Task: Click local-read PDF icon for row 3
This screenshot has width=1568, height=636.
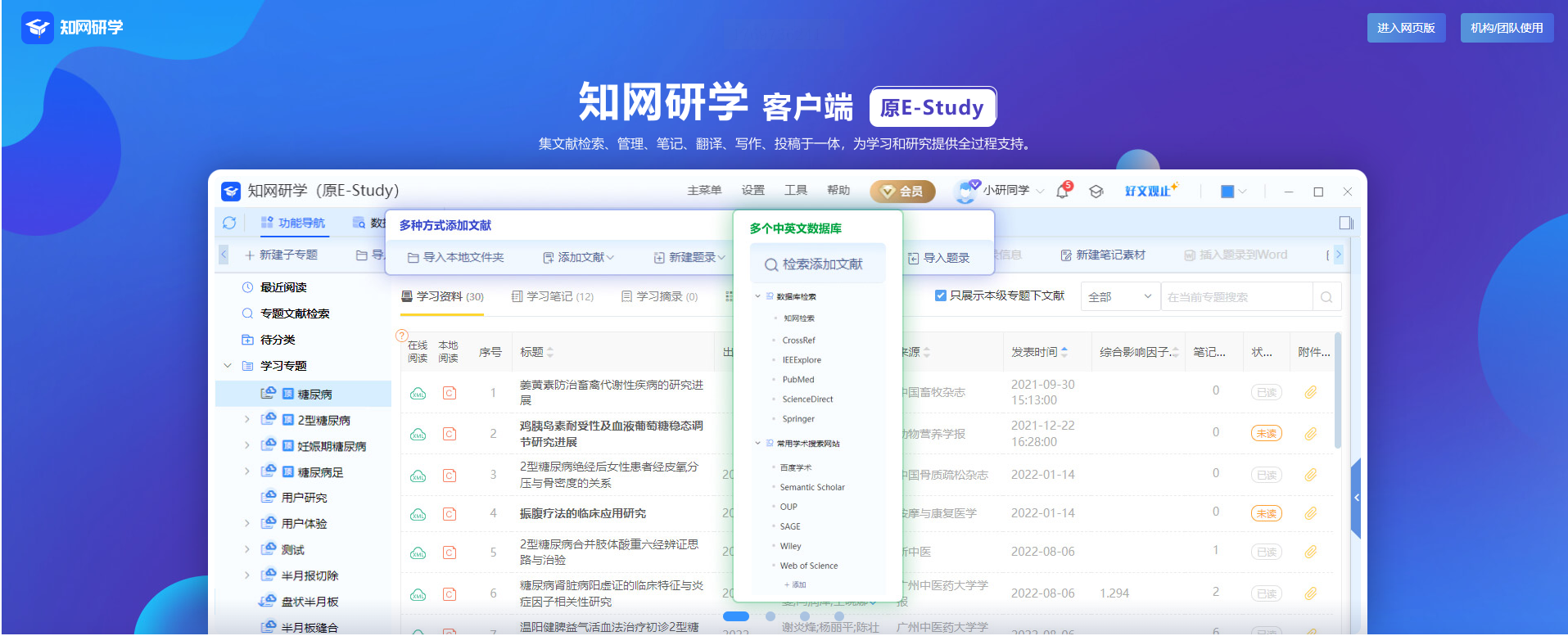Action: (x=450, y=475)
